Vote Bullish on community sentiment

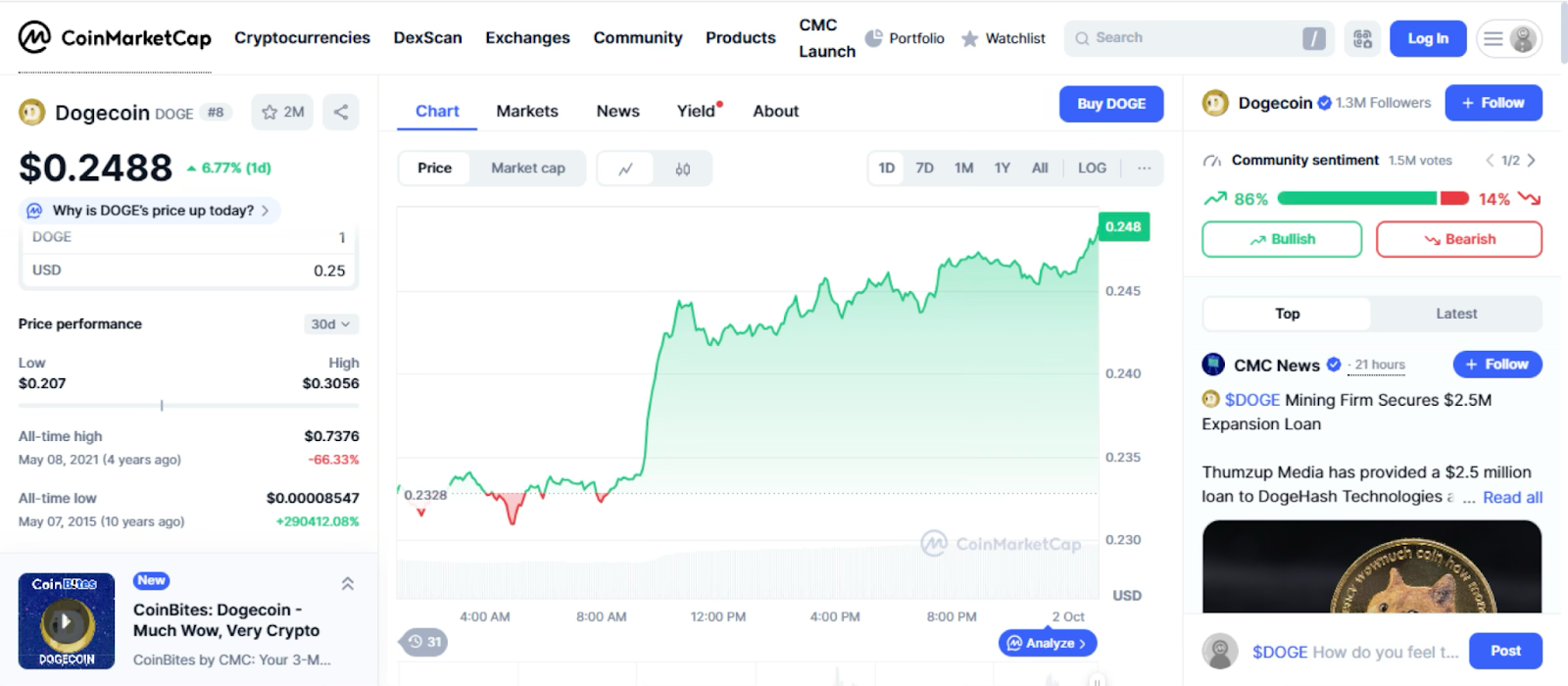(1281, 239)
